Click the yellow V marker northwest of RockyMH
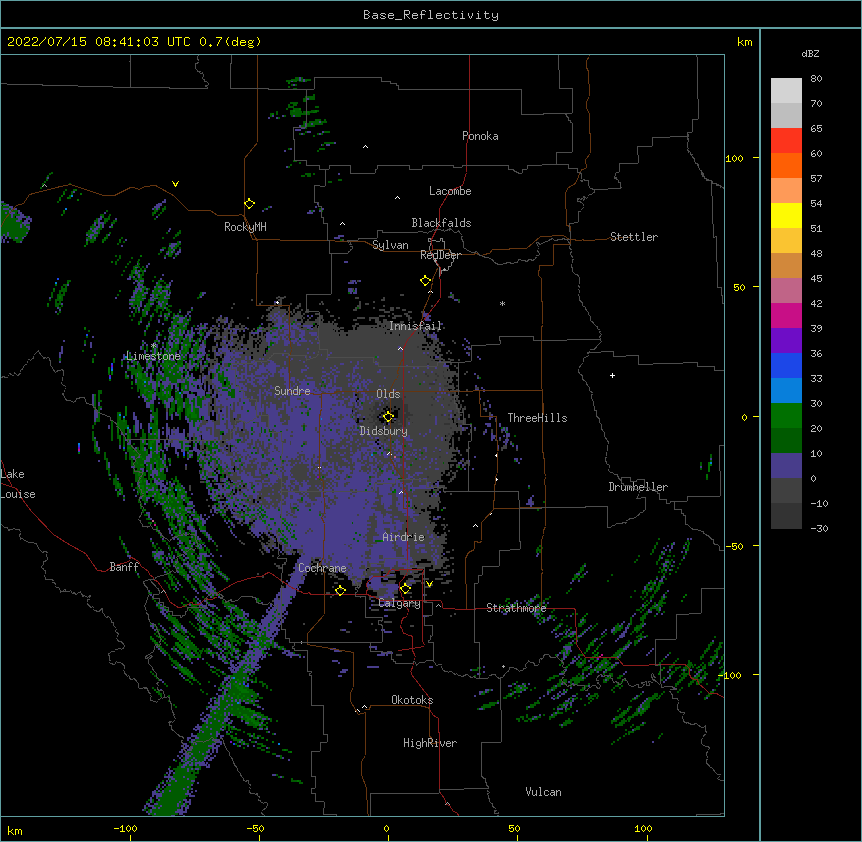This screenshot has height=842, width=862. (175, 184)
